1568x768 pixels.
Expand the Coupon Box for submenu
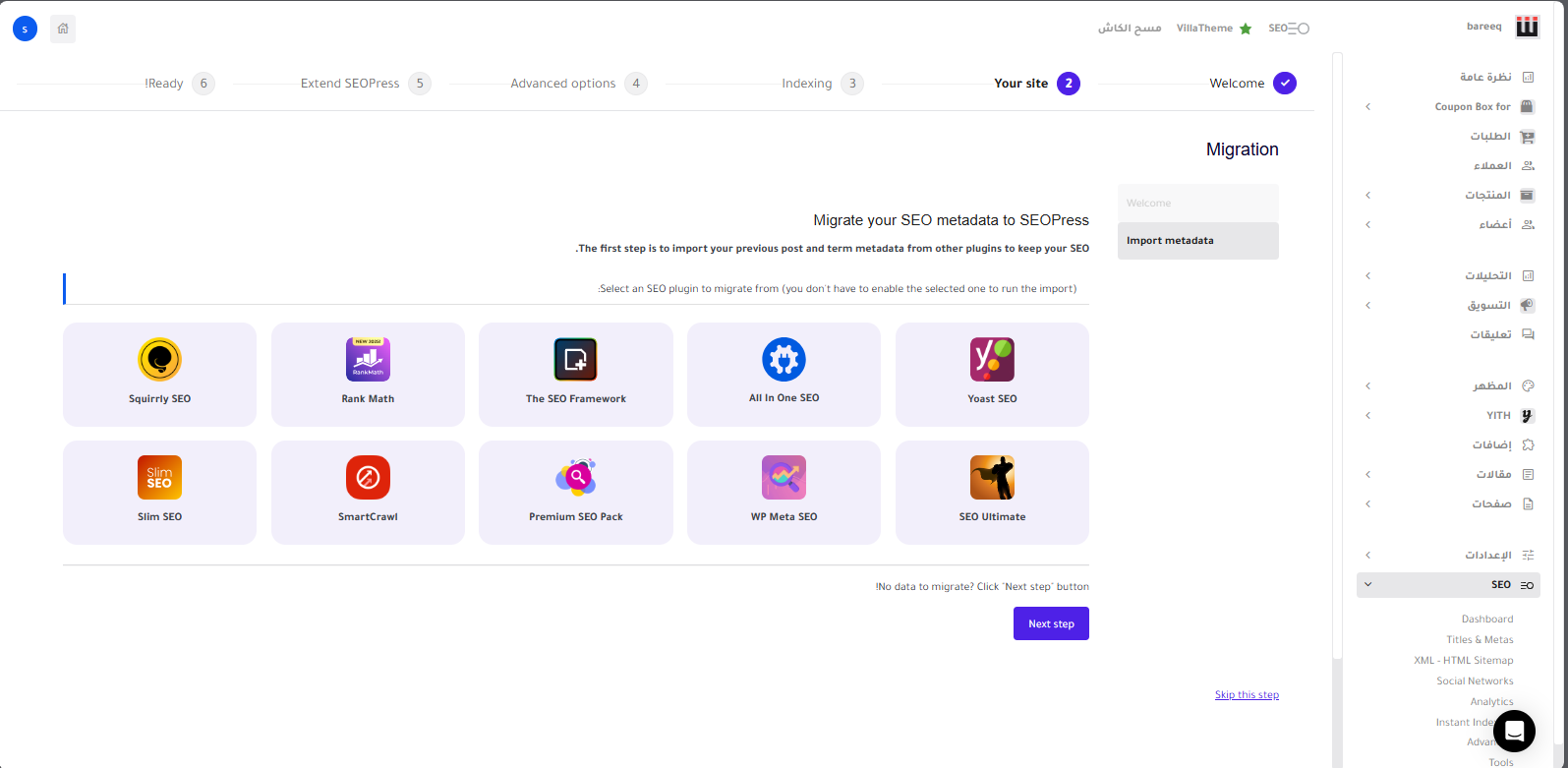[1367, 106]
